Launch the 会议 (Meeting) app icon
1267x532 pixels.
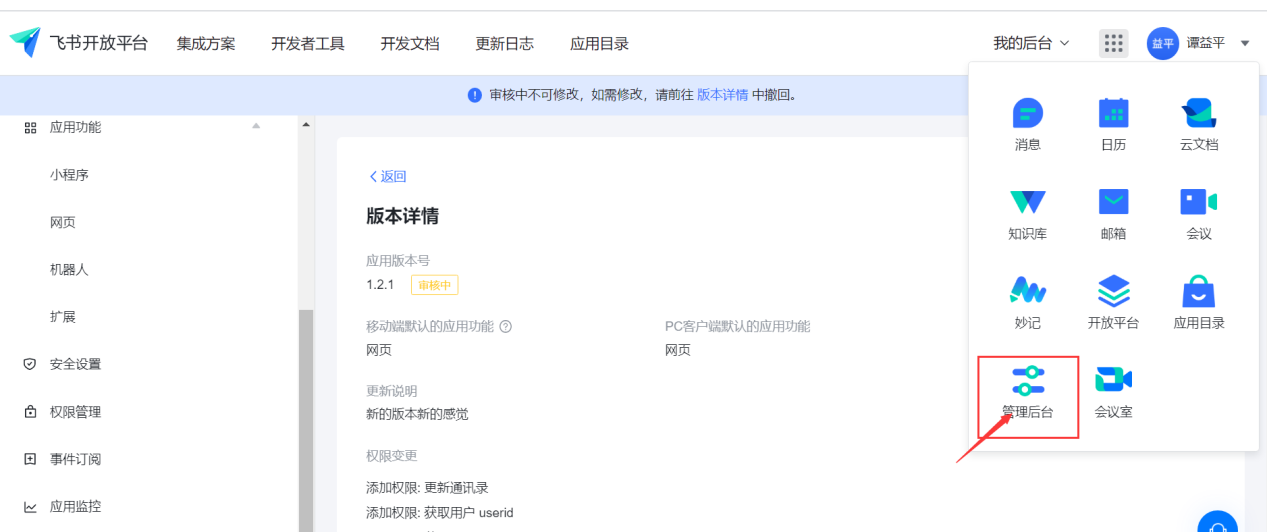1198,202
